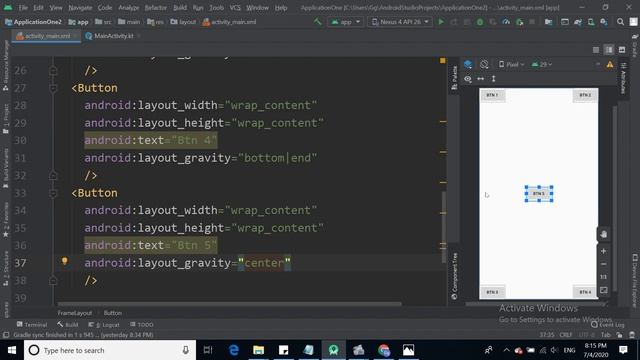The width and height of the screenshot is (640, 360).
Task: Open the Event Log
Action: point(608,324)
